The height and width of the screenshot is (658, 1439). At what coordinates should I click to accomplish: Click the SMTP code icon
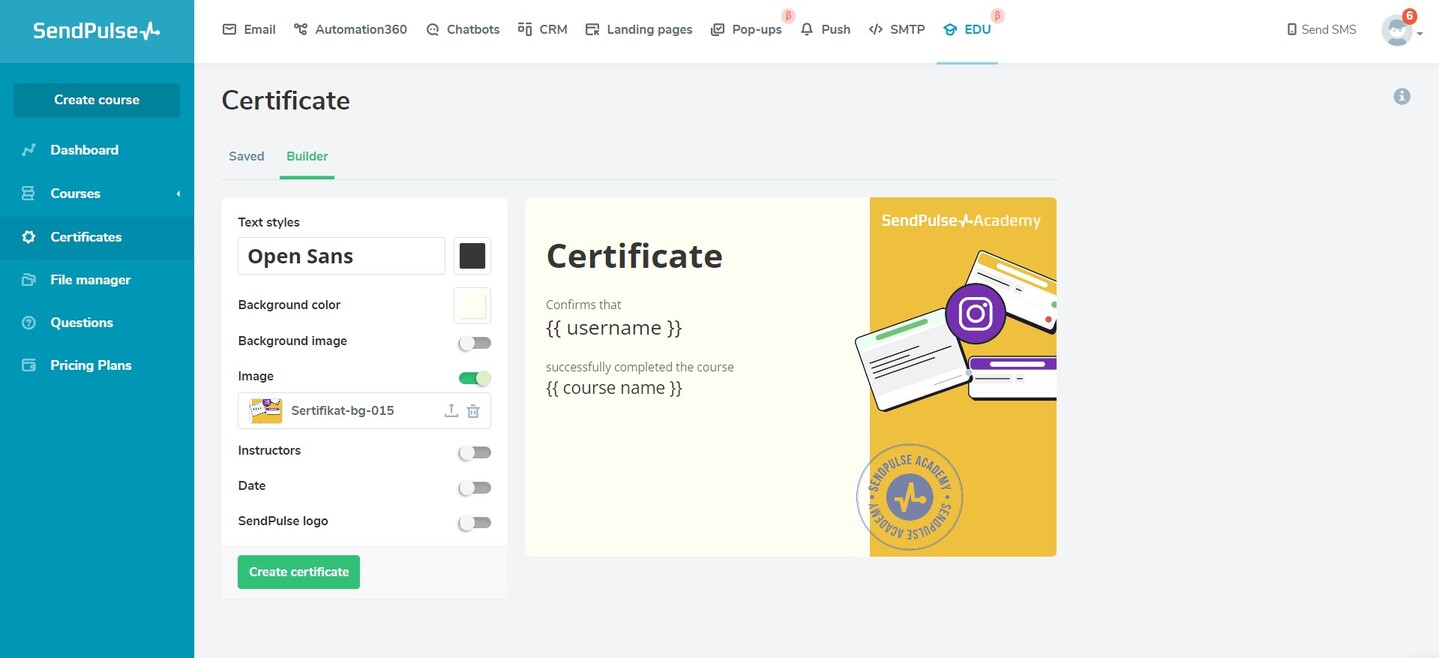(x=876, y=29)
